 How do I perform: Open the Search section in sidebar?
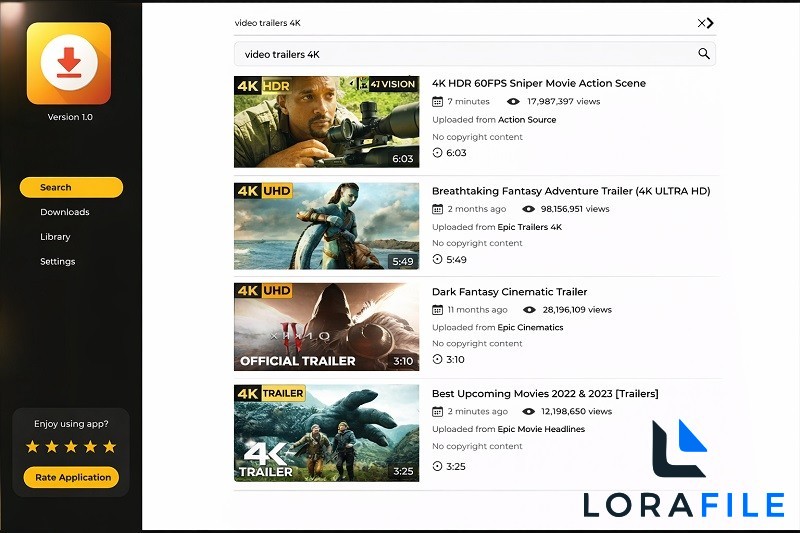[71, 187]
